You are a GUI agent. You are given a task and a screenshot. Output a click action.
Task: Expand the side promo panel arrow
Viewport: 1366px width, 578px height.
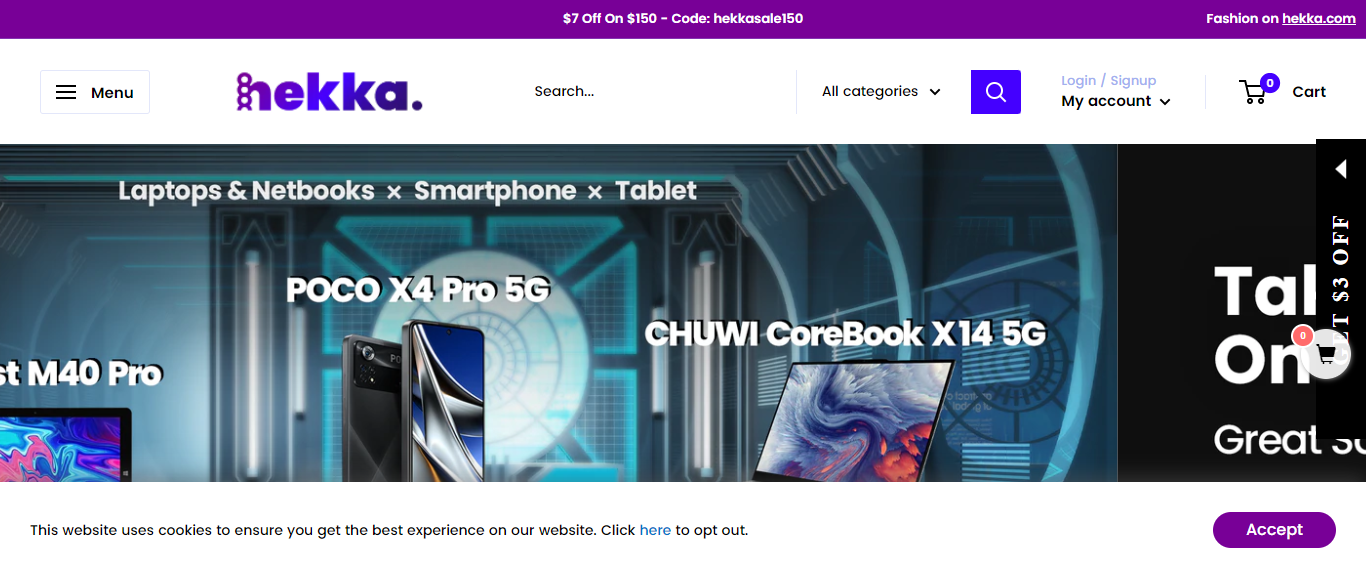point(1341,169)
